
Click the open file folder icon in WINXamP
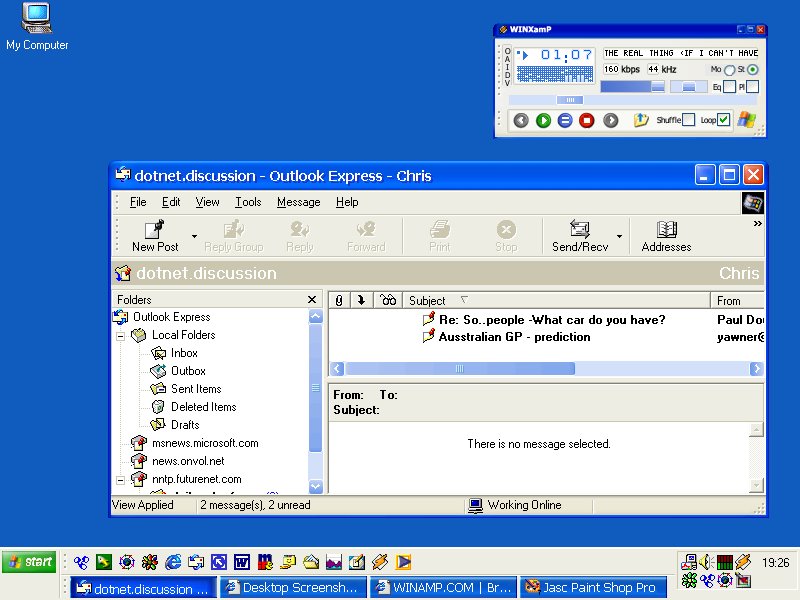(x=641, y=120)
